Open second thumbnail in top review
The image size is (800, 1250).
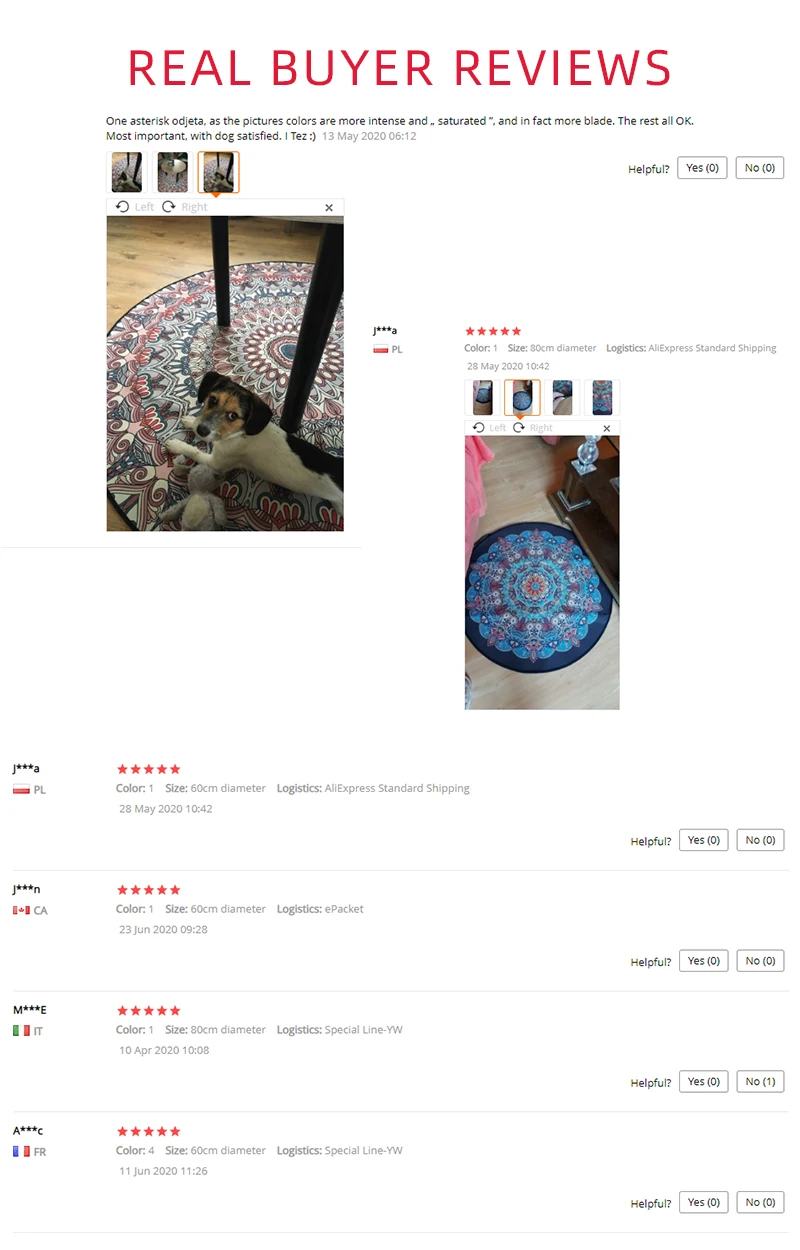(x=172, y=172)
